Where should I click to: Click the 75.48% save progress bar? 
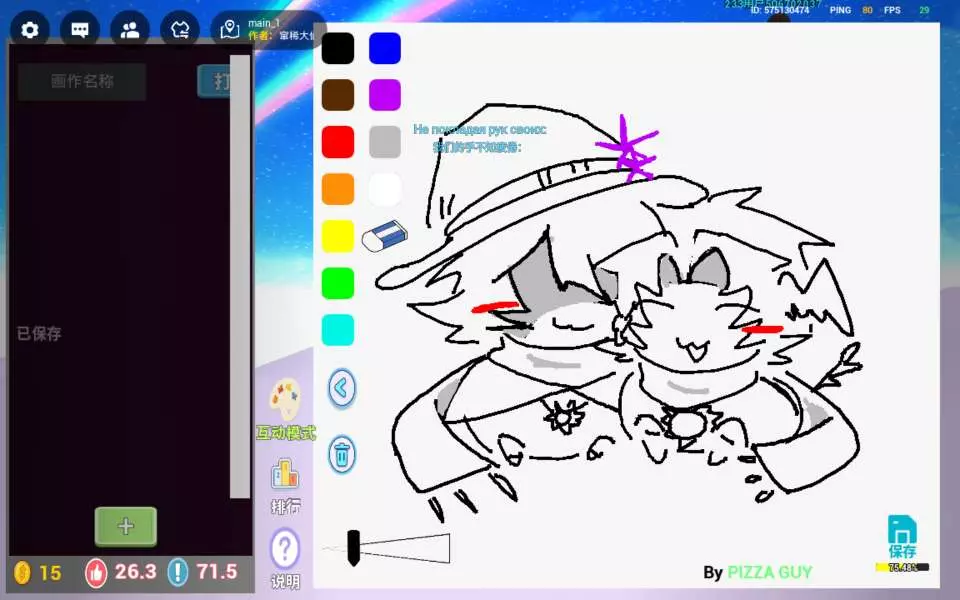pos(902,568)
